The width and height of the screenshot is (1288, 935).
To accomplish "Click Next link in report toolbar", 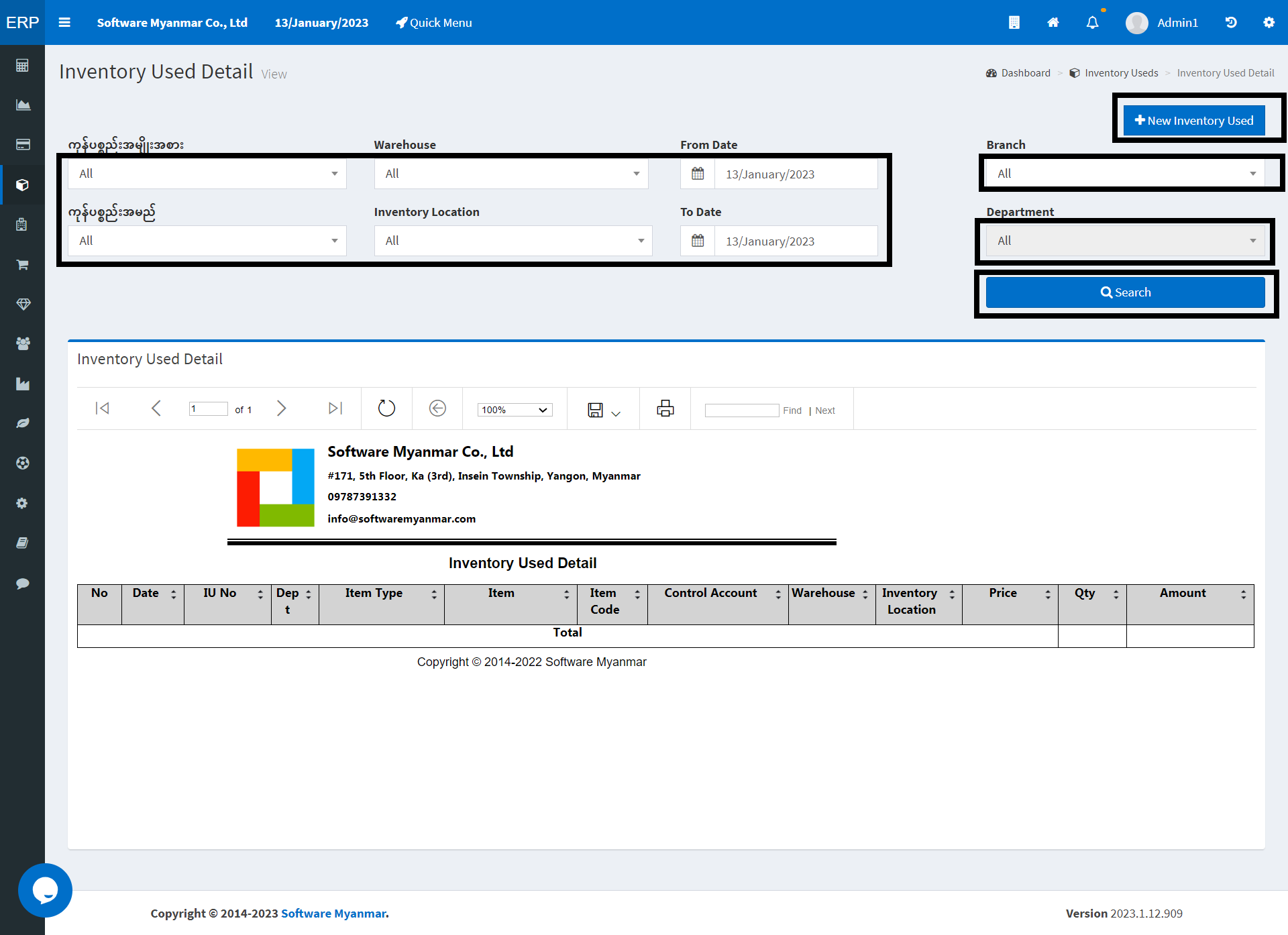I will click(x=824, y=410).
